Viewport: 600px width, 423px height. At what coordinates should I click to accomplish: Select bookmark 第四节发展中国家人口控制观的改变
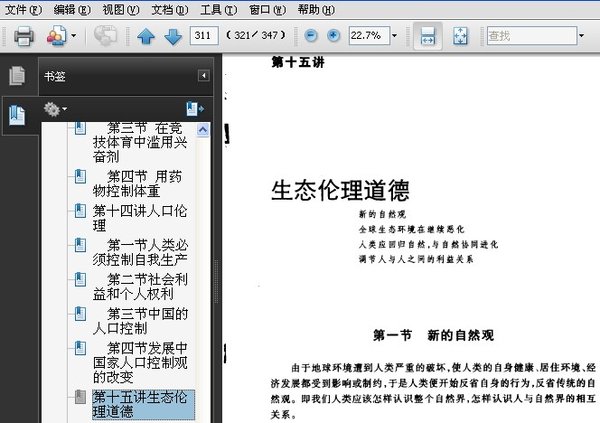140,363
